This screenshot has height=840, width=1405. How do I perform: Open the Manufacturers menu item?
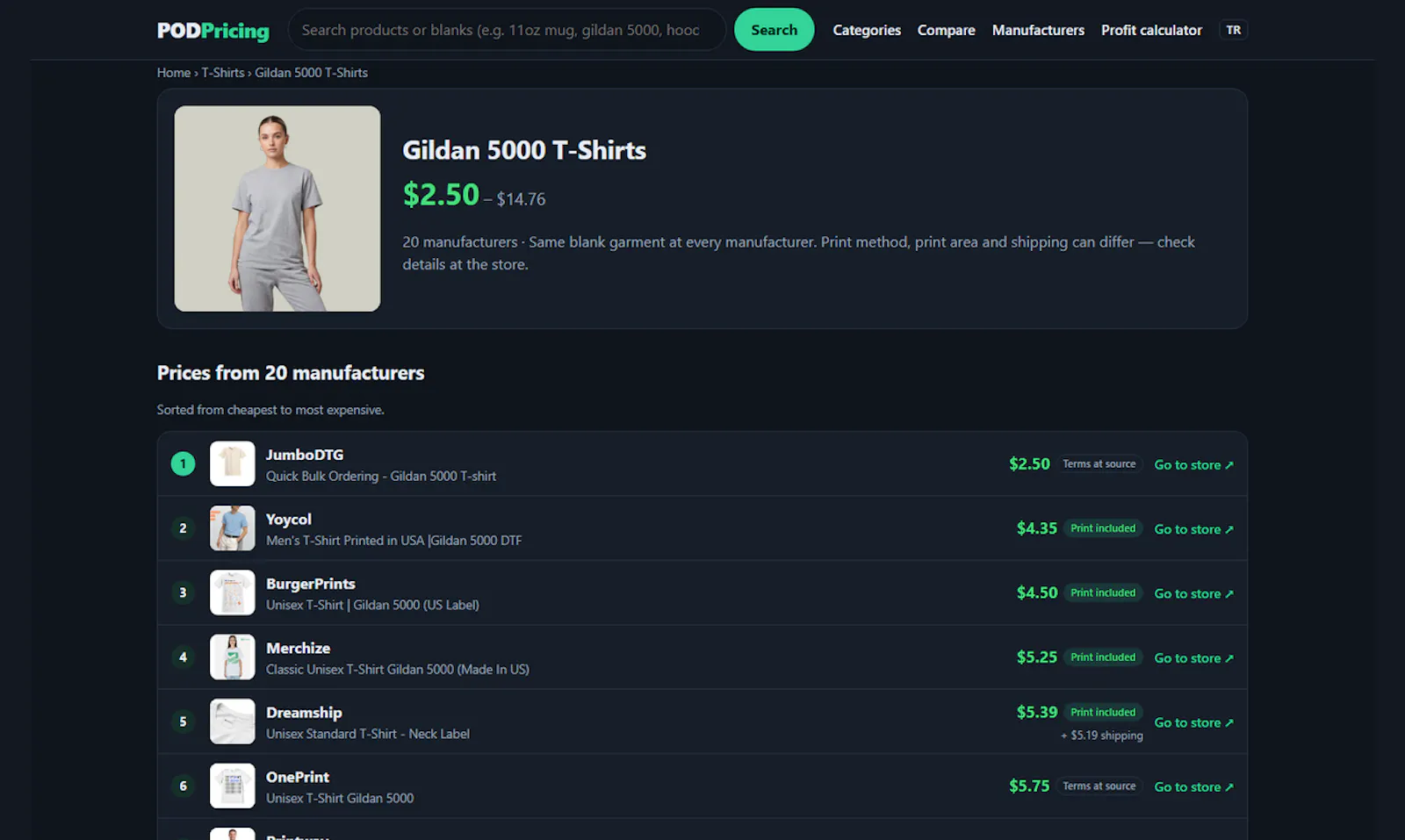point(1038,30)
